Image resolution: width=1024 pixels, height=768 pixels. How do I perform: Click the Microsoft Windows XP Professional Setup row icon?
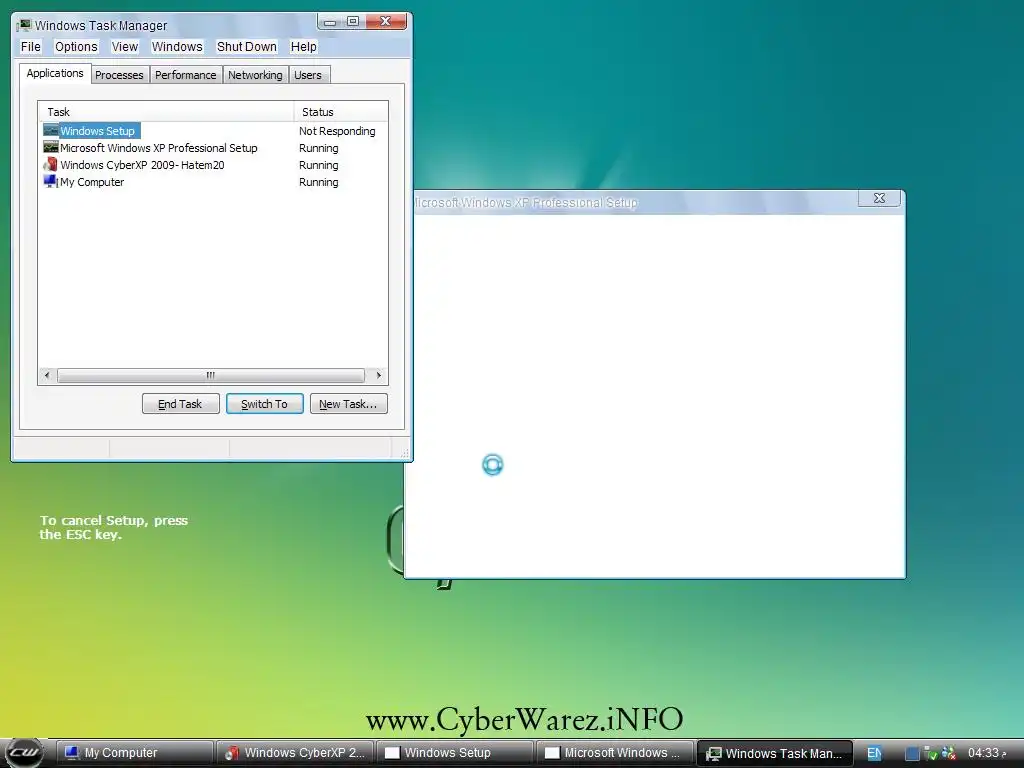50,147
